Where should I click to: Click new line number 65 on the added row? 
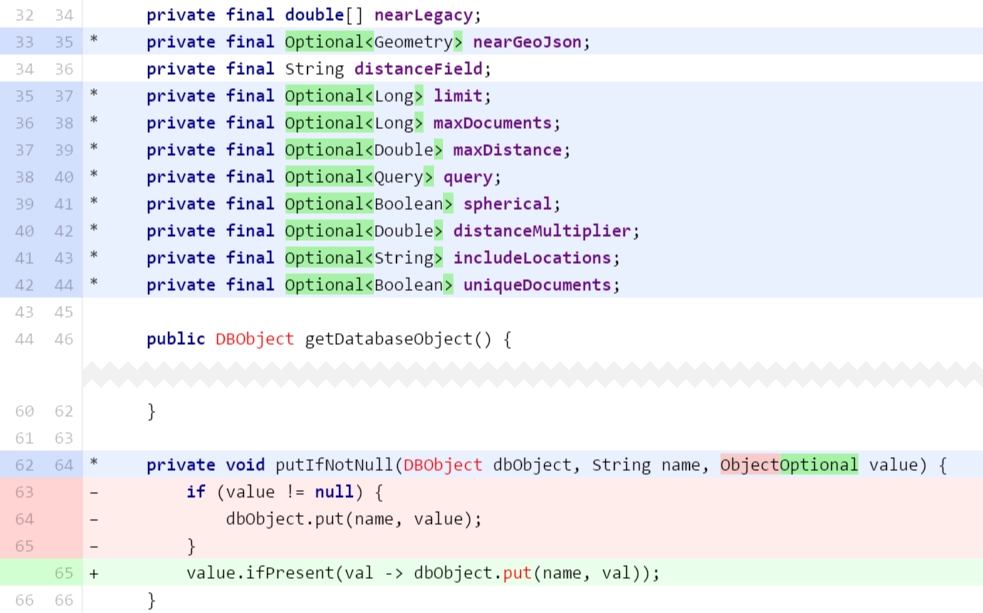[63, 573]
